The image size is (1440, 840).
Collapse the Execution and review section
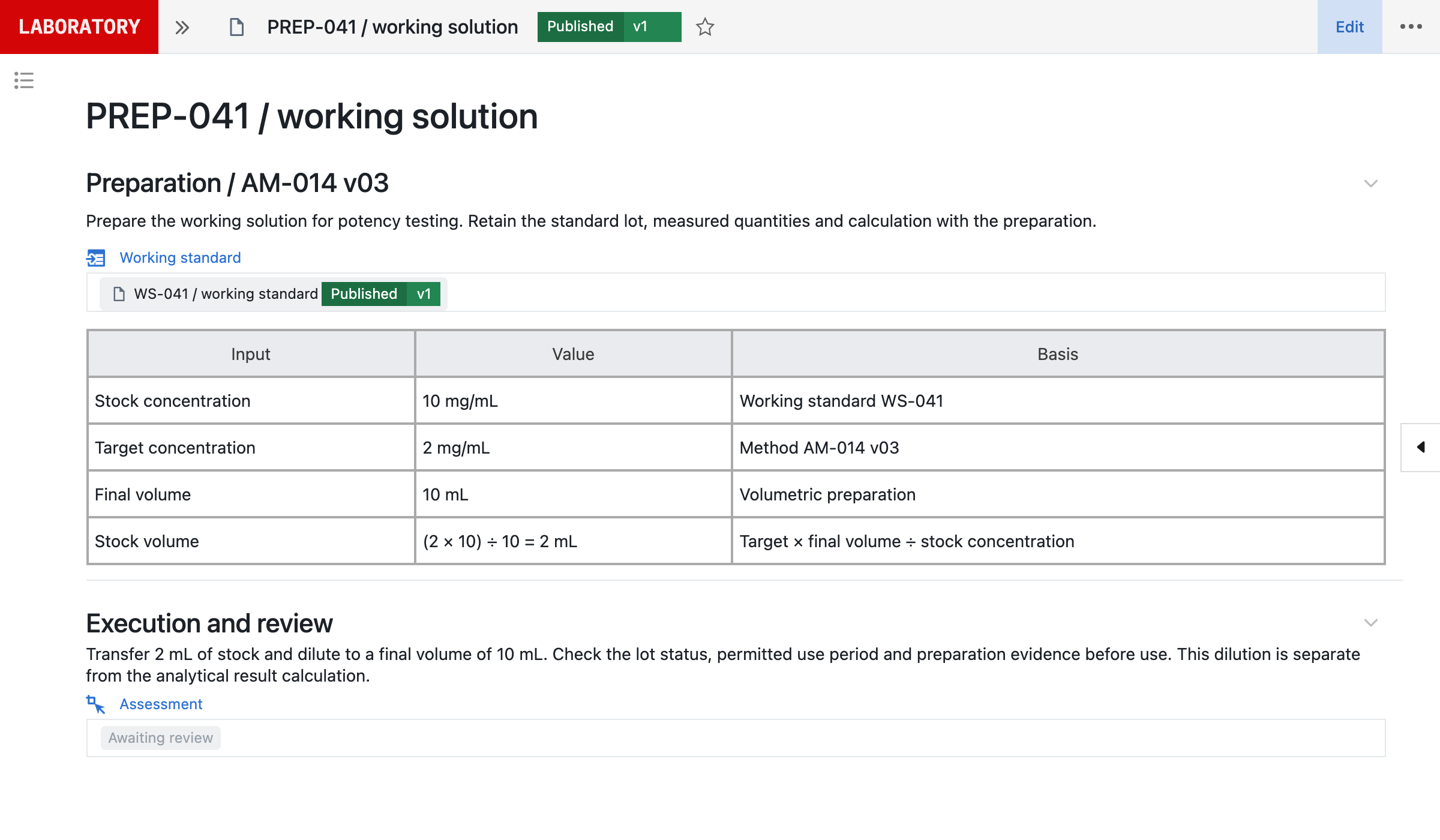(x=1370, y=623)
